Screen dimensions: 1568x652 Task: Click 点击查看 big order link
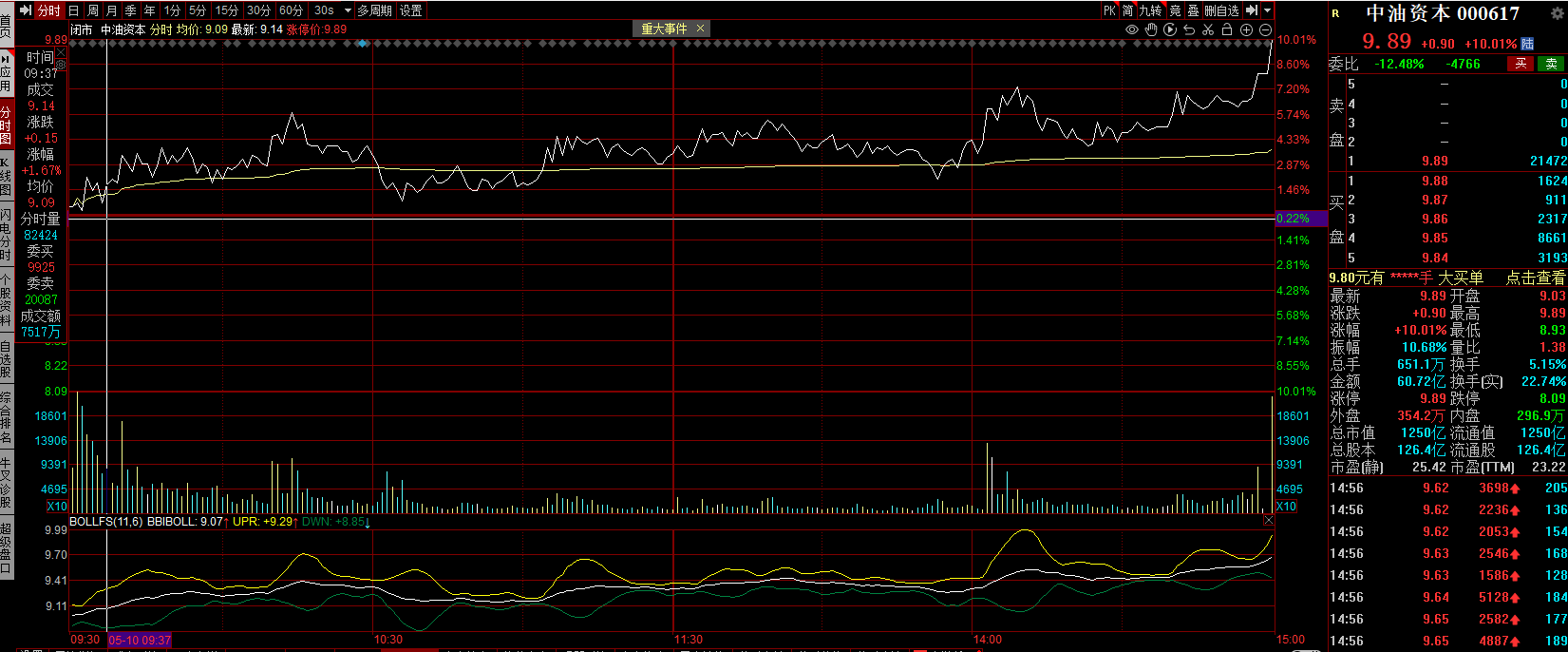click(1536, 278)
